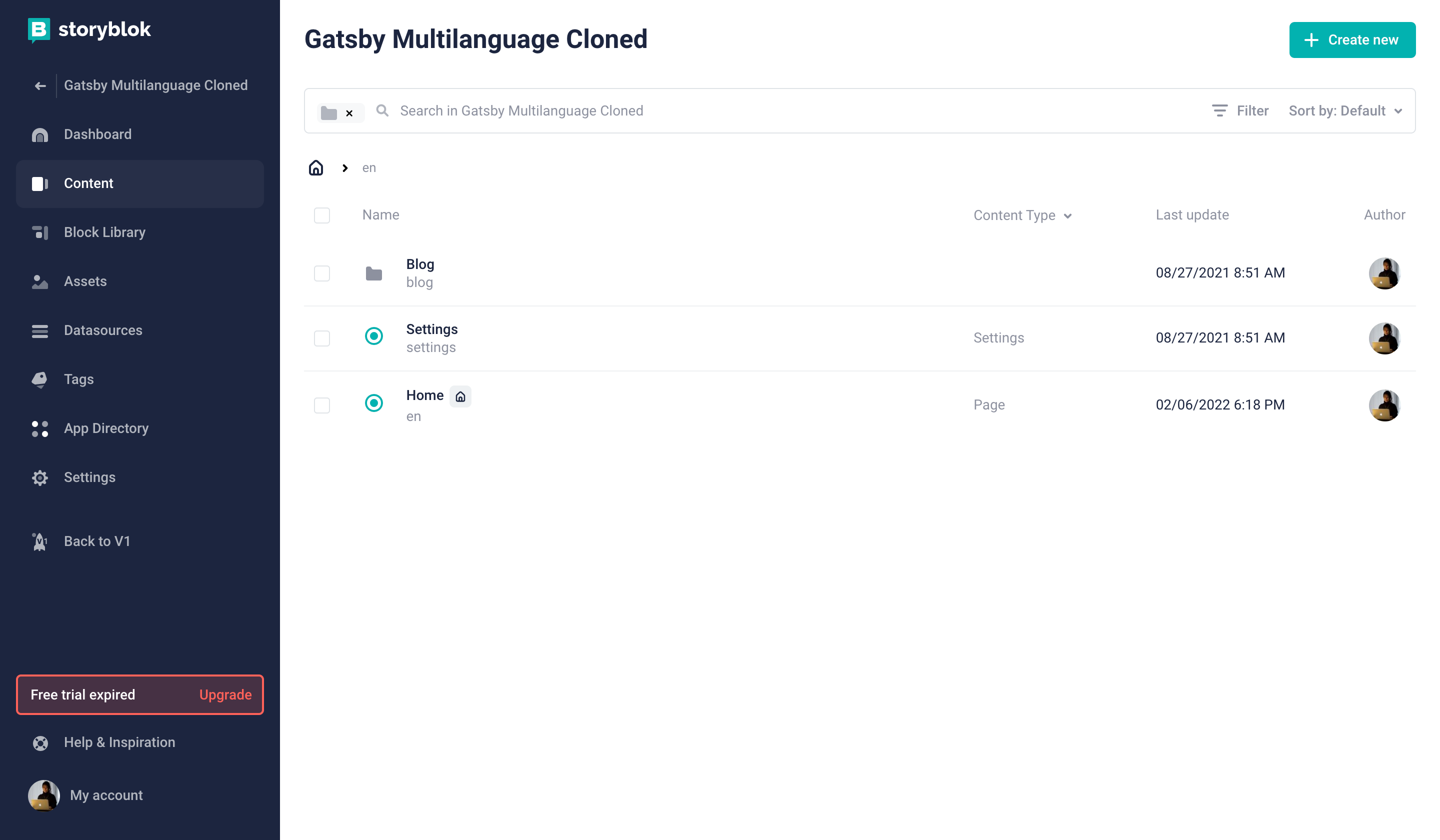1440x840 pixels.
Task: Click the Create new button
Action: [1352, 40]
